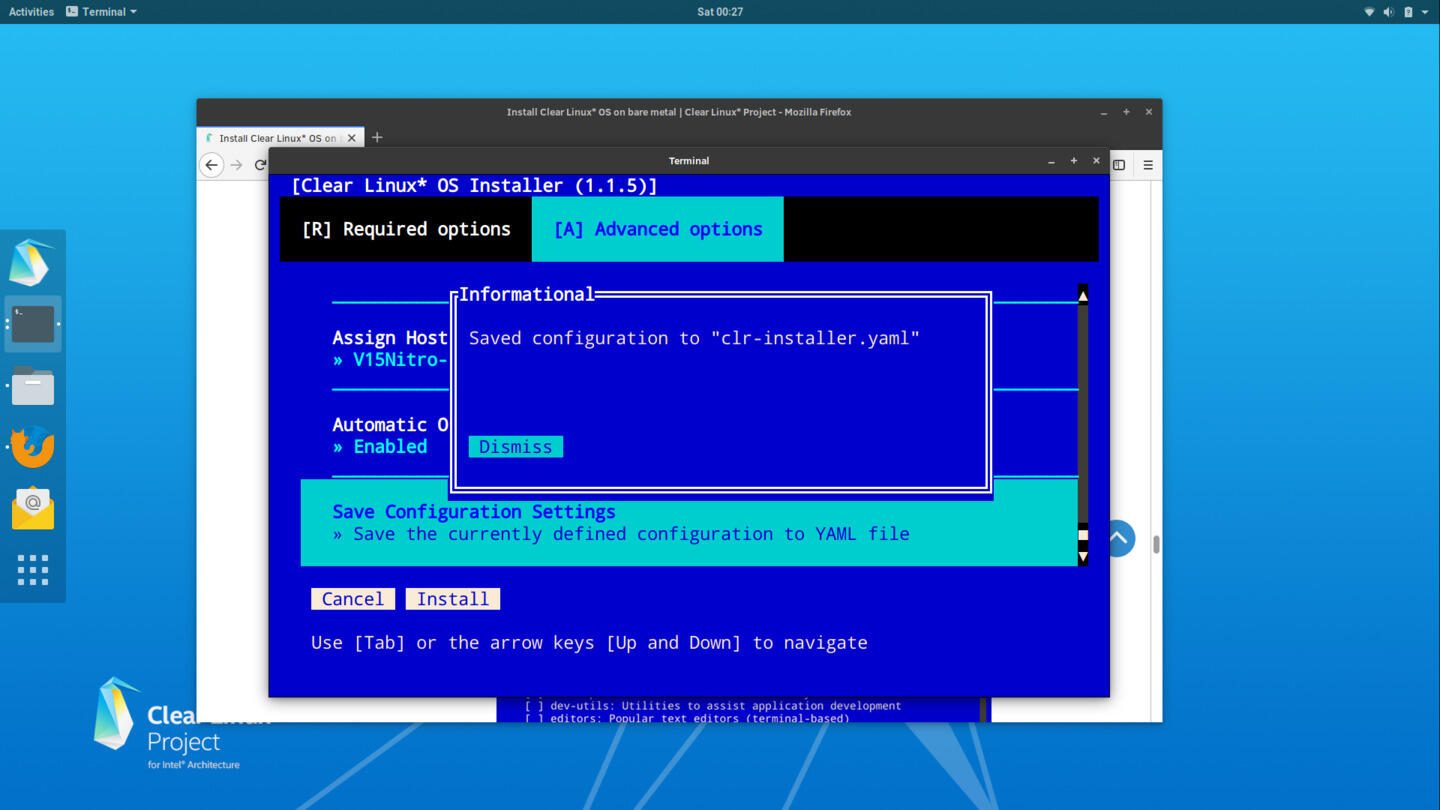Image resolution: width=1440 pixels, height=810 pixels.
Task: Open the Files manager in dock
Action: click(x=32, y=386)
